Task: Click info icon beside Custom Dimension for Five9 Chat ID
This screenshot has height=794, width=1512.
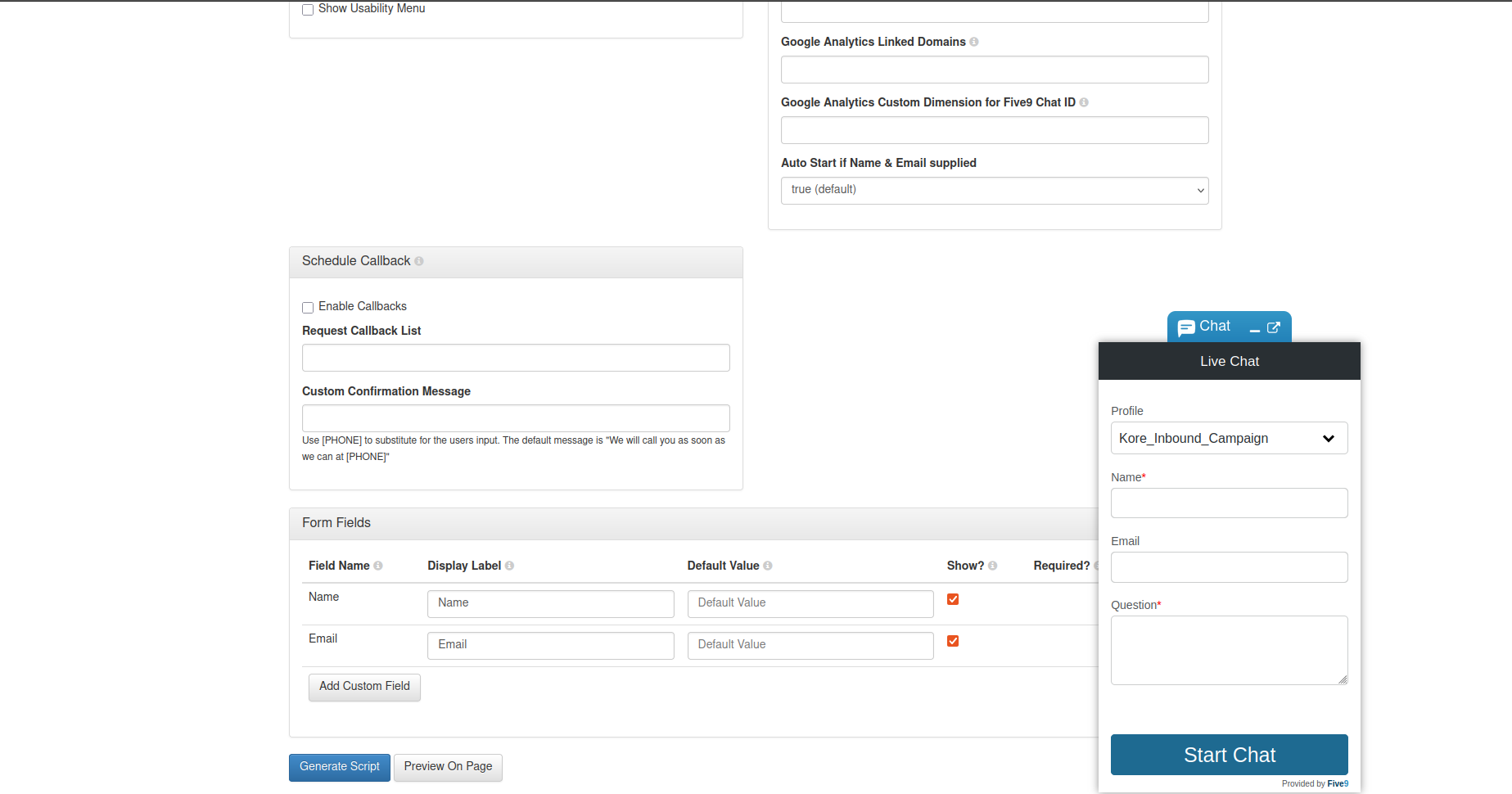Action: point(1084,102)
